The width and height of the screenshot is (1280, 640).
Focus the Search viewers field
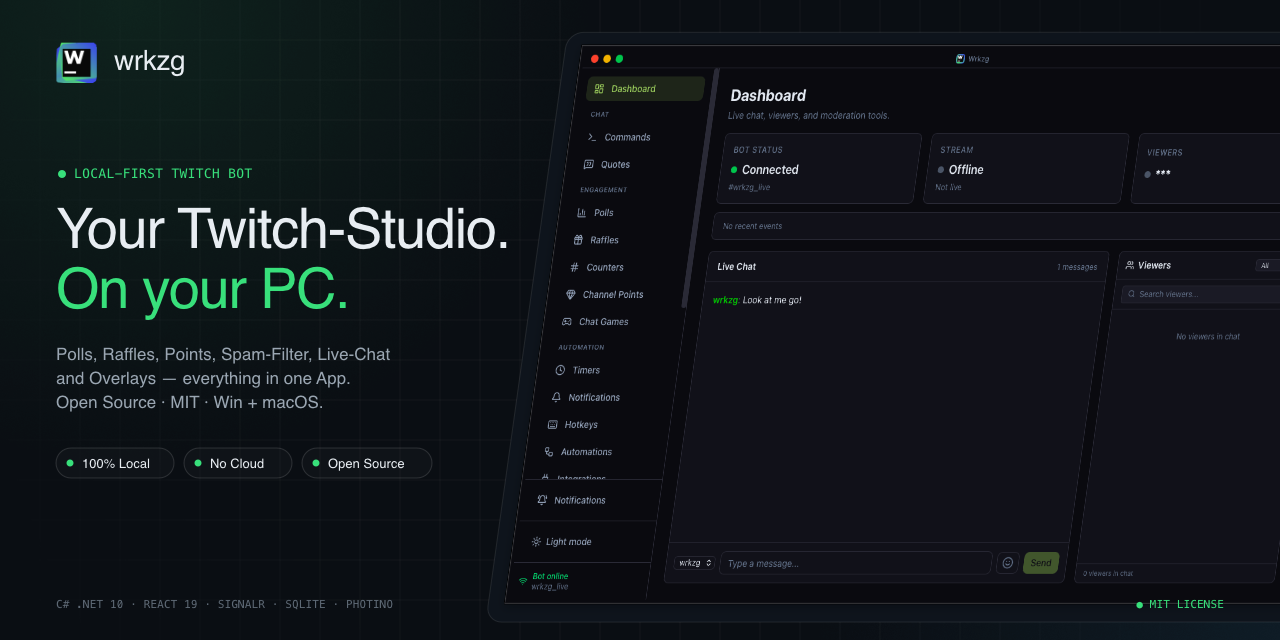[x=1200, y=294]
